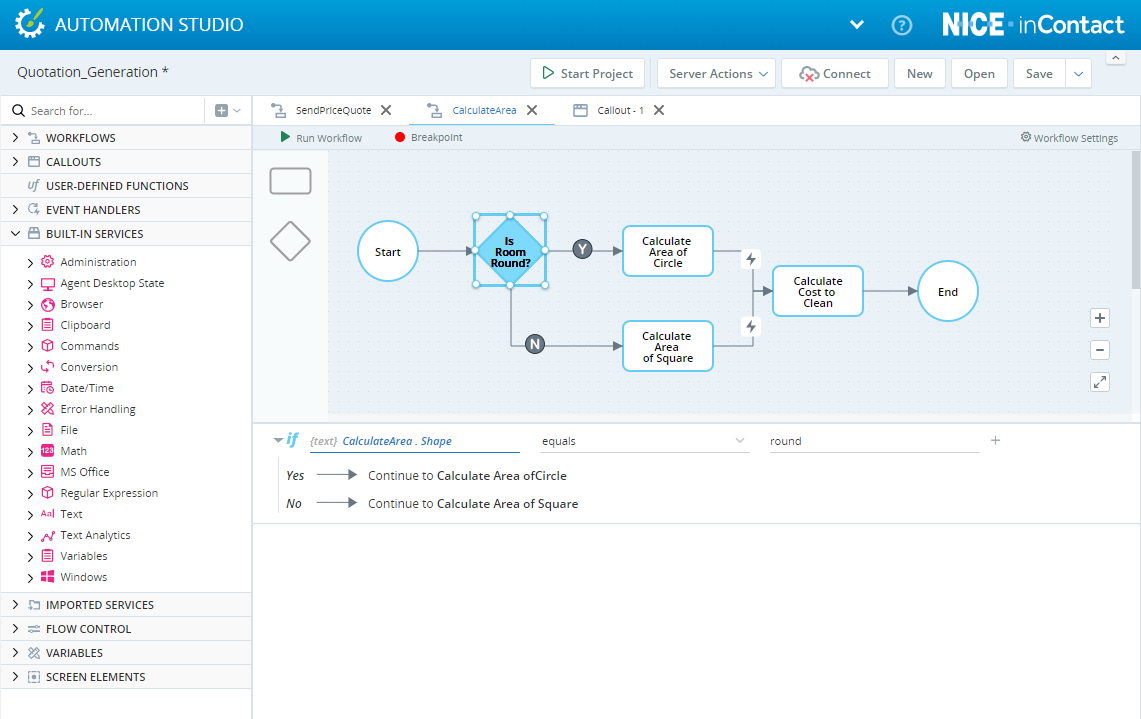Click Run Workflow

tap(321, 138)
